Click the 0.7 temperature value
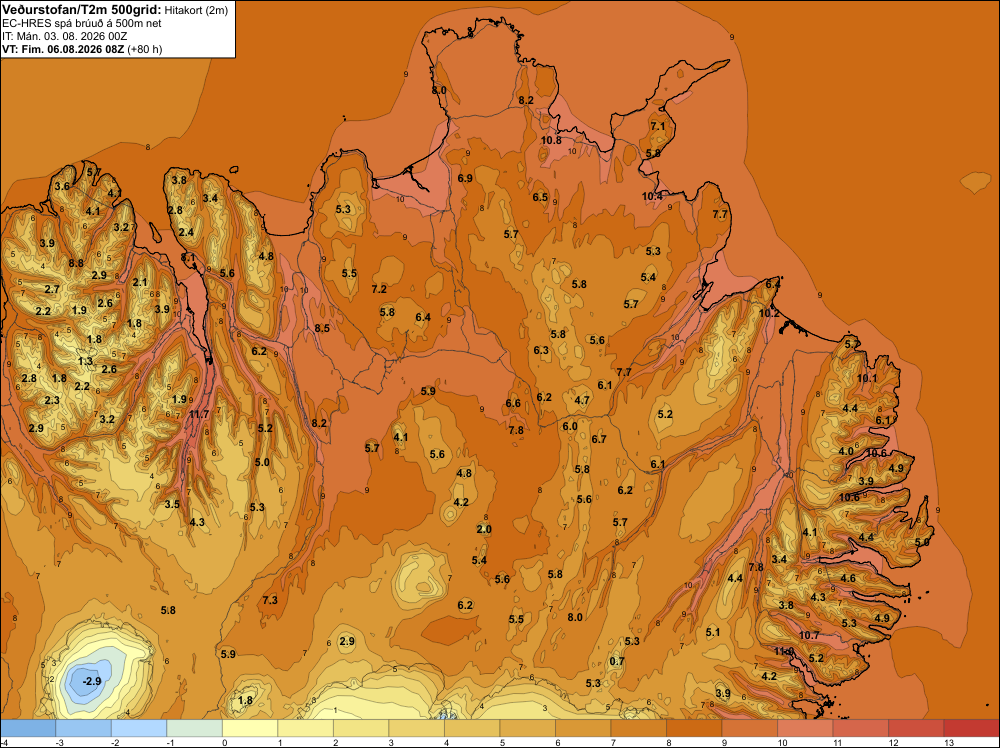Image resolution: width=1000 pixels, height=748 pixels. point(617,661)
